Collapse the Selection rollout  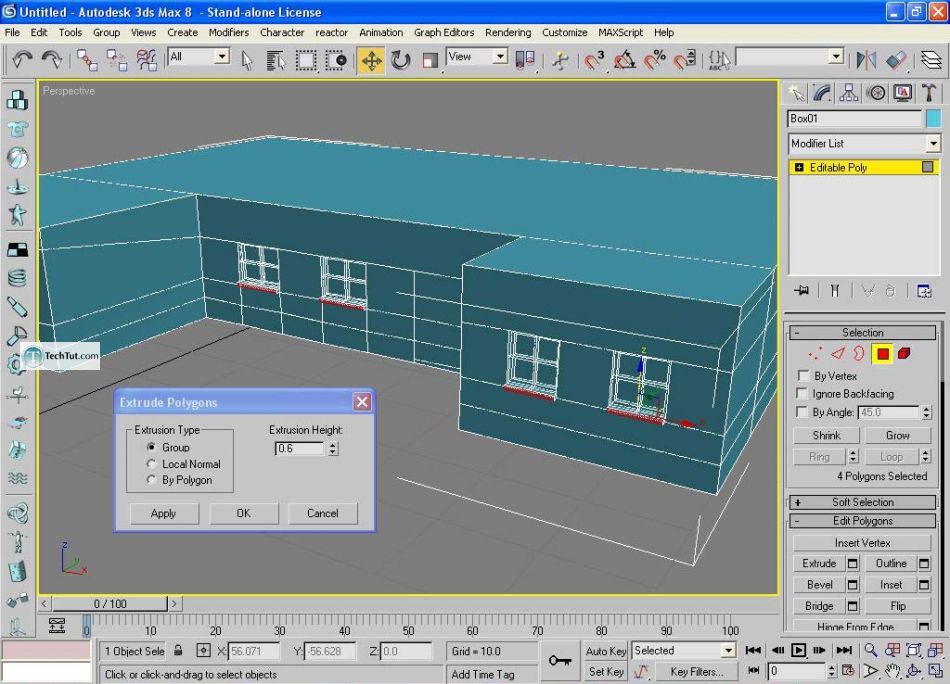click(862, 333)
